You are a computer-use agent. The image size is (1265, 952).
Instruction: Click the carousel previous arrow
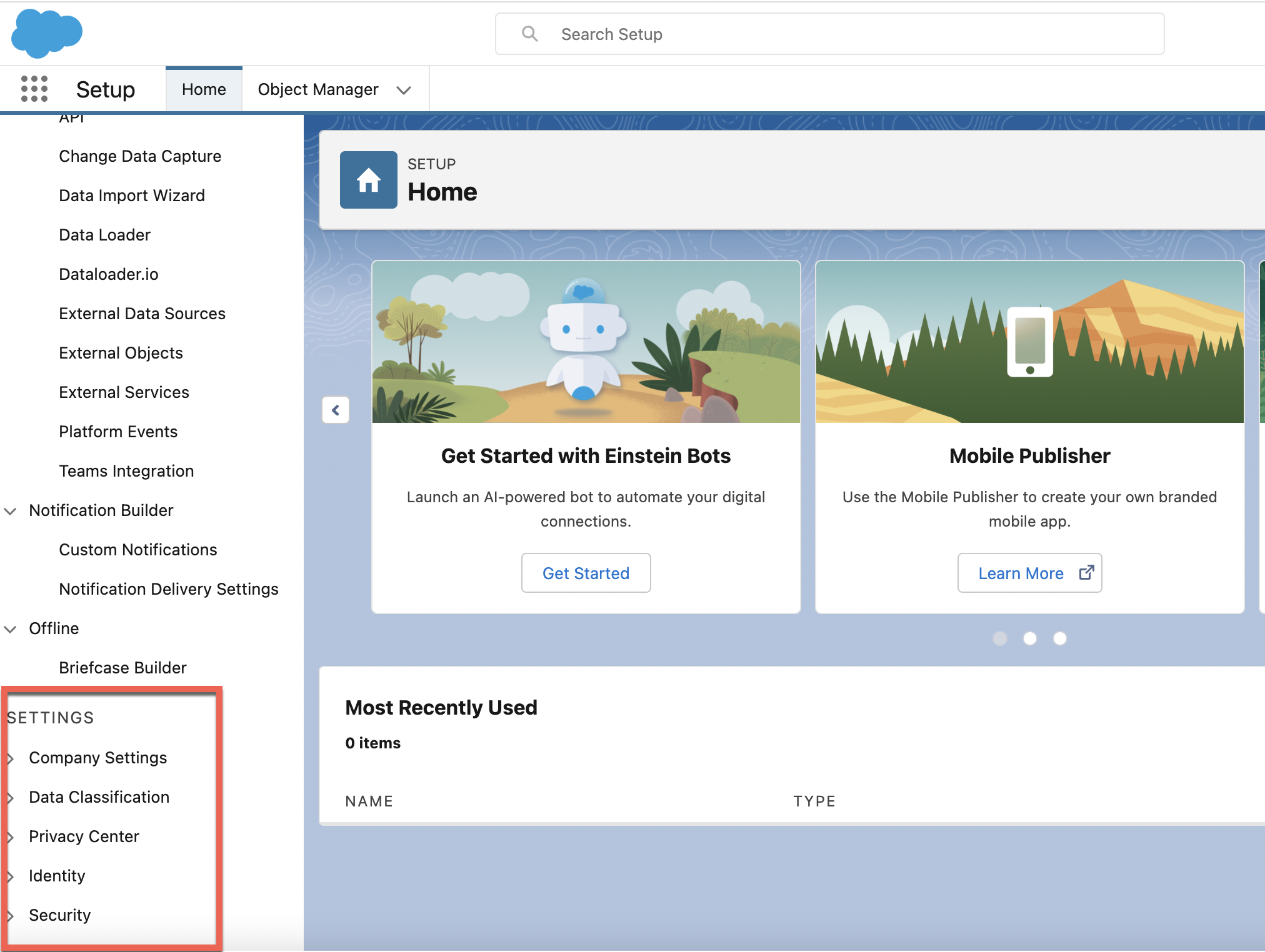336,410
